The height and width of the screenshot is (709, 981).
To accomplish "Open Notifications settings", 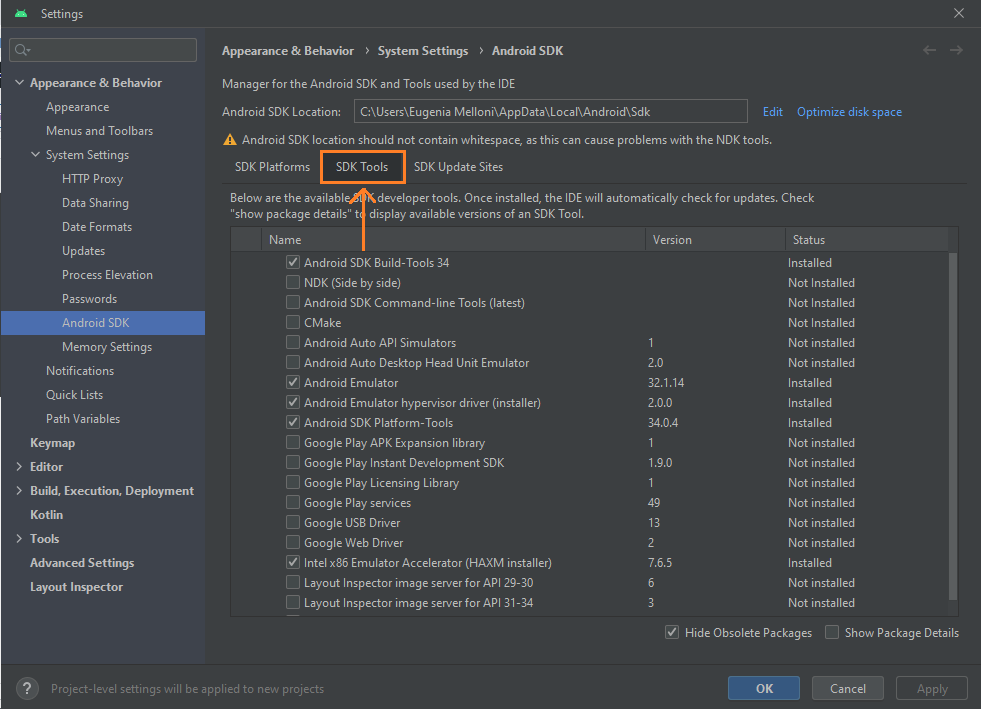I will [x=80, y=370].
